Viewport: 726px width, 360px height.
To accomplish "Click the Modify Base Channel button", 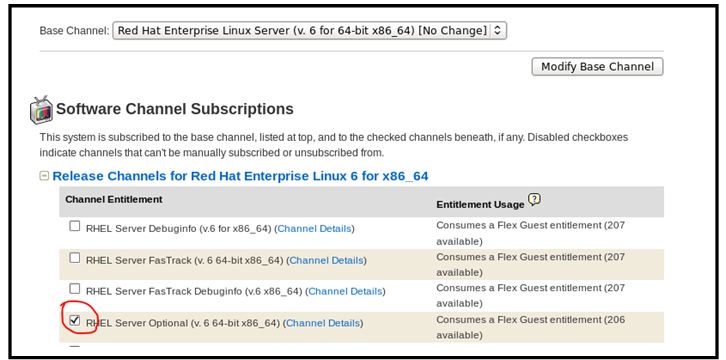I will coord(597,67).
